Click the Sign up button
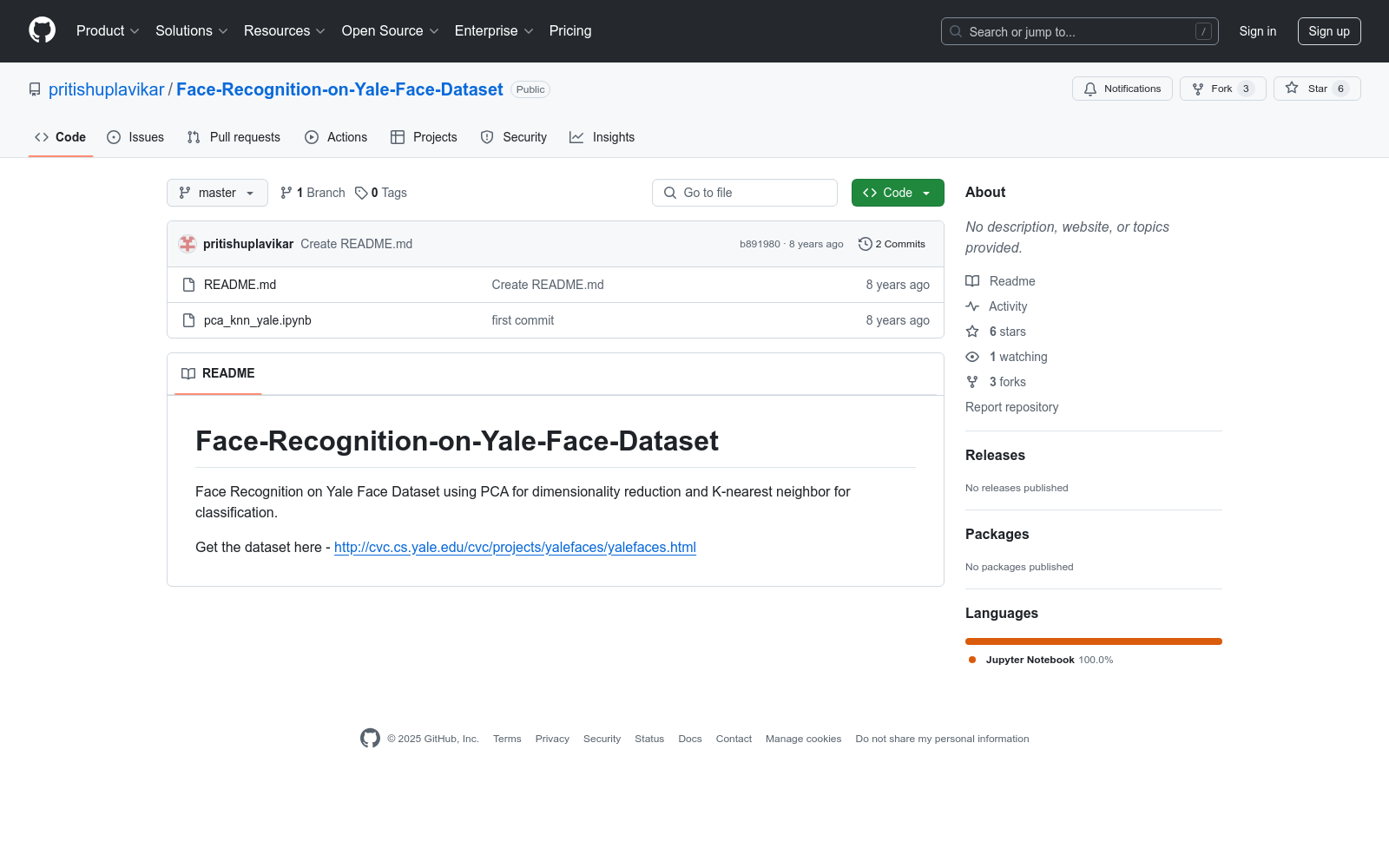The height and width of the screenshot is (868, 1389). click(x=1328, y=31)
